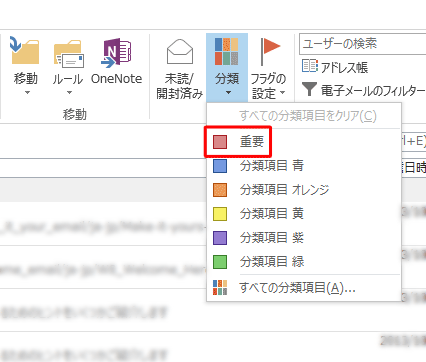426x362 pixels.
Task: Click icon beside すべての分類項目(A)
Action: pos(220,287)
